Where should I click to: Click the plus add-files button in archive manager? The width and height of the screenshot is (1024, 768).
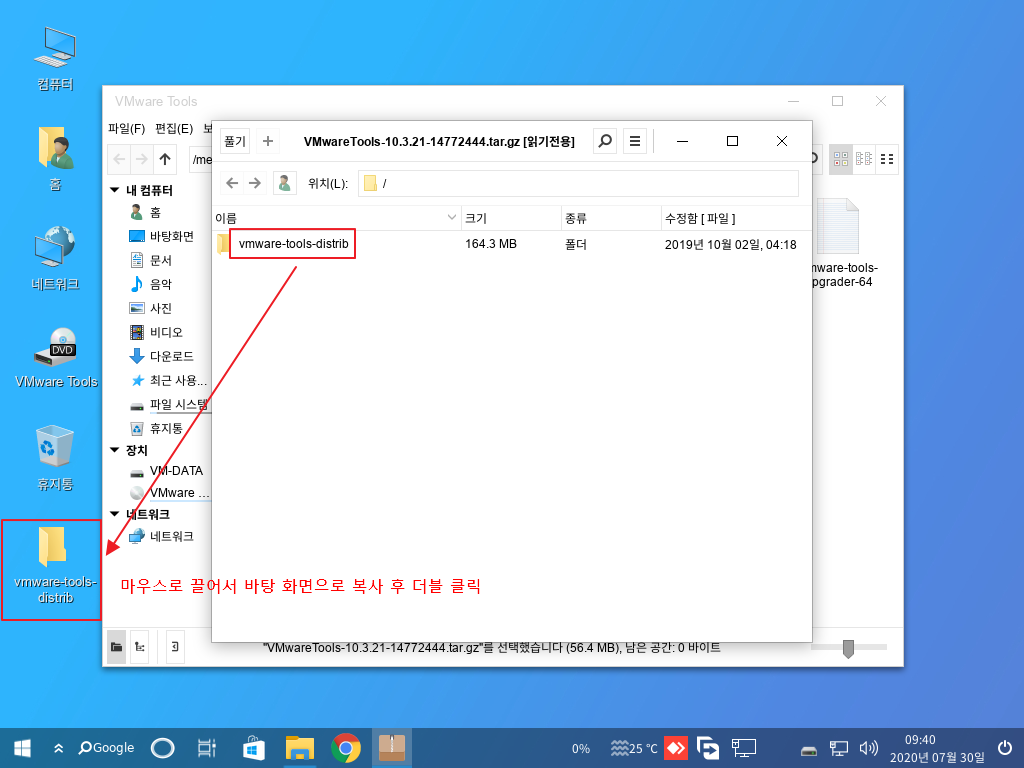point(268,141)
